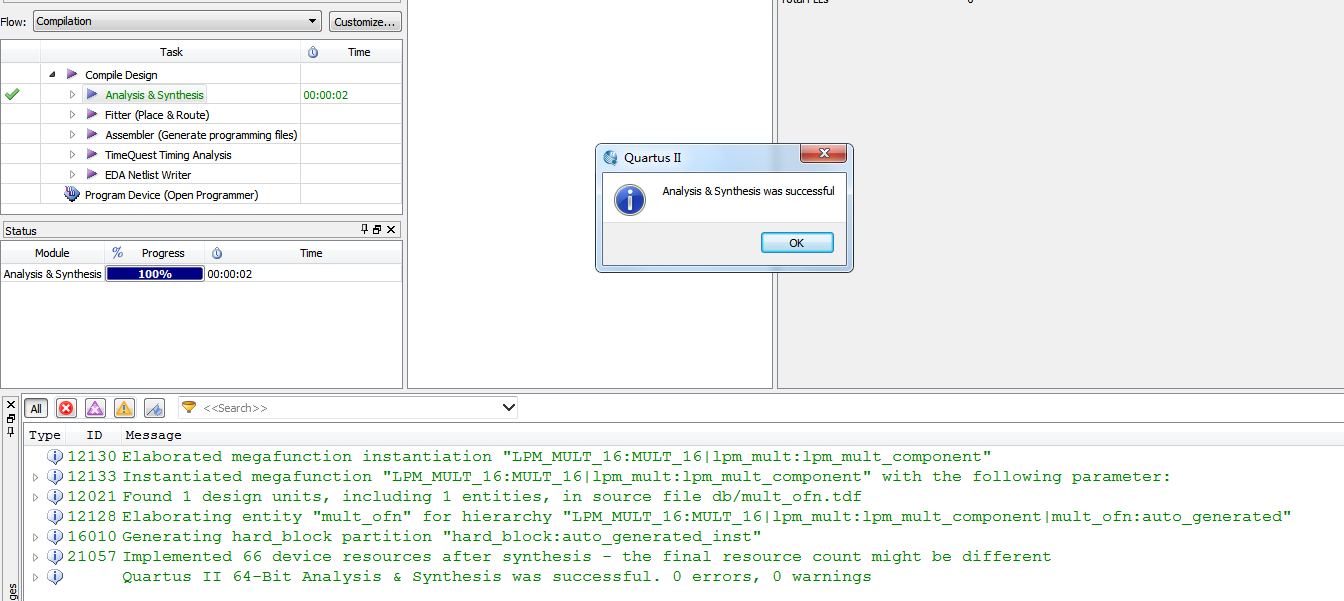This screenshot has width=1344, height=601.
Task: Click the Compile Design play icon
Action: pyautogui.click(x=72, y=75)
